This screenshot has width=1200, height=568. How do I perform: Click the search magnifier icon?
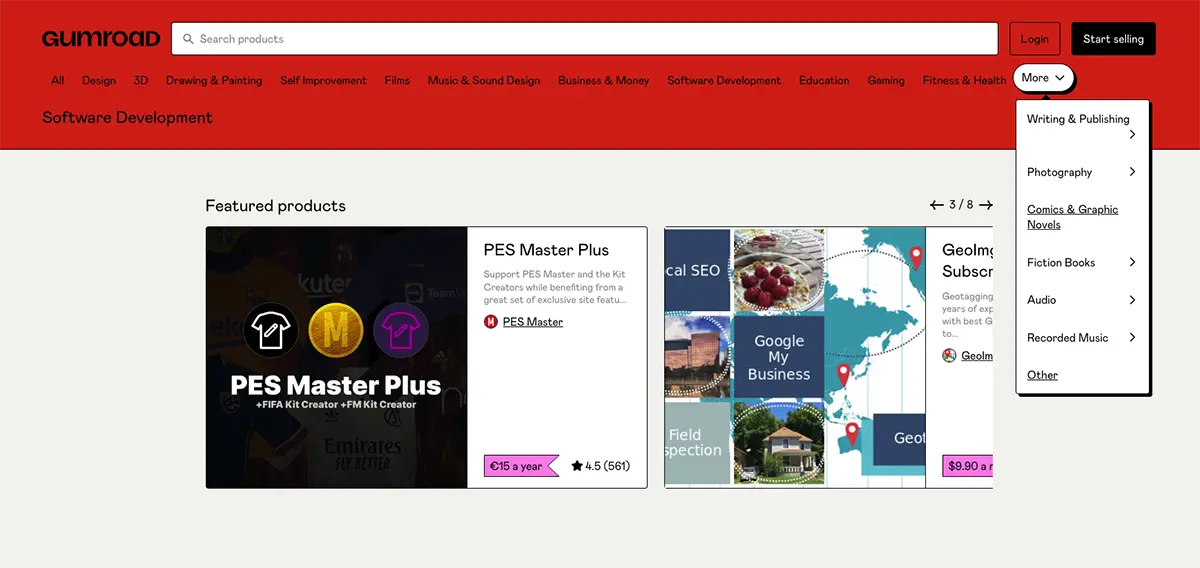188,39
